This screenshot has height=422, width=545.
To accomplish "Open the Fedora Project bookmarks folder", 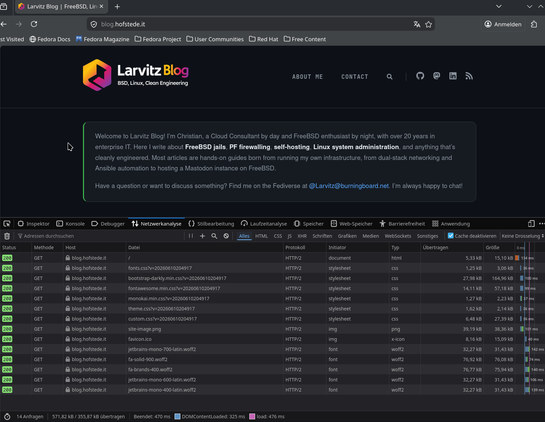I will 158,39.
